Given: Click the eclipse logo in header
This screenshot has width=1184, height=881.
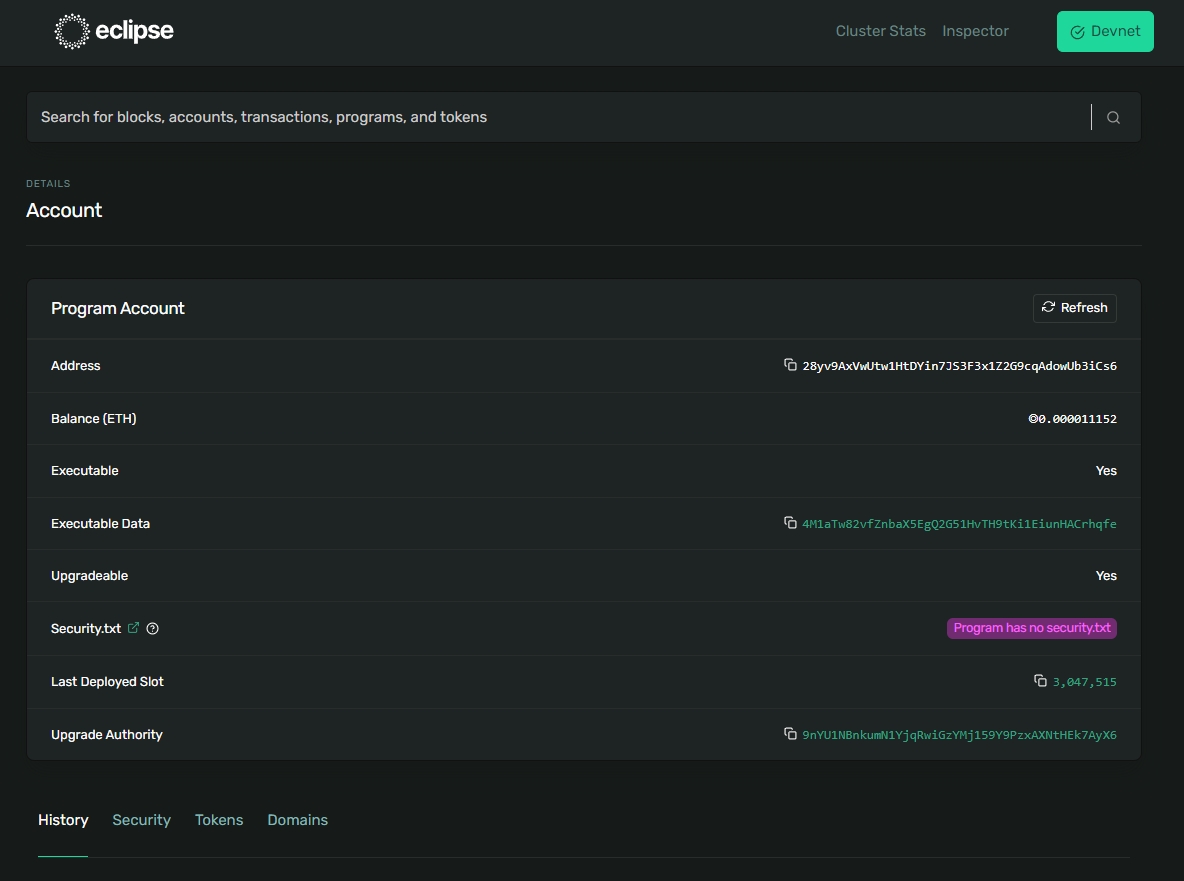Looking at the screenshot, I should pyautogui.click(x=114, y=31).
